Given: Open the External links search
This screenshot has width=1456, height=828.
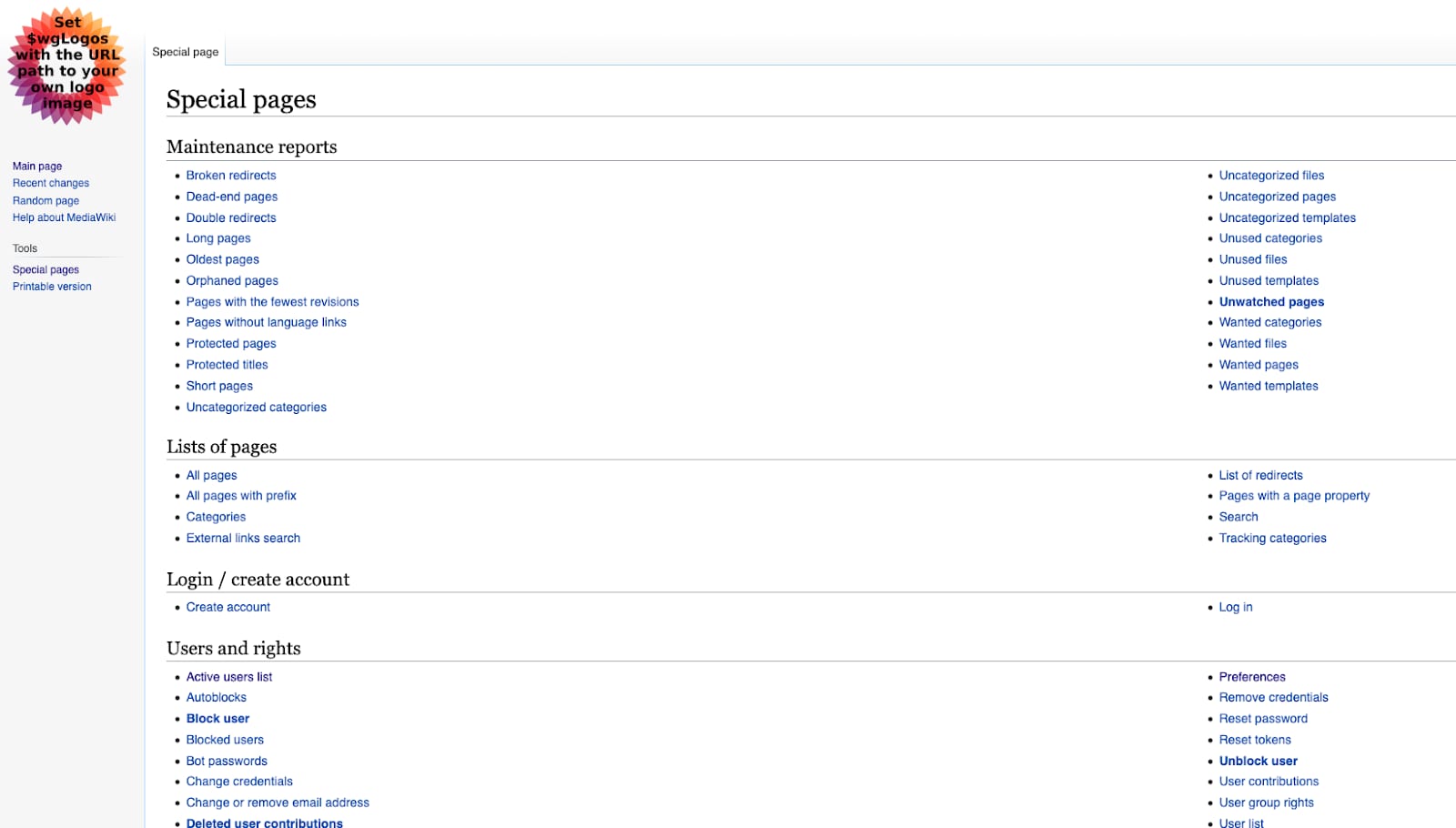Looking at the screenshot, I should (x=243, y=538).
